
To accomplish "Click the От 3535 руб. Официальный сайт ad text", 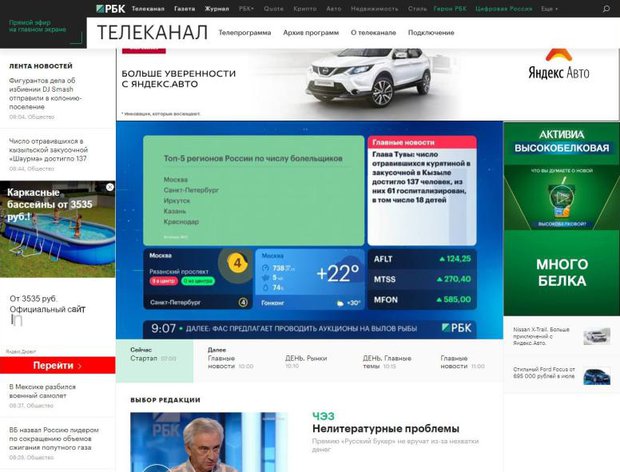I will tap(47, 304).
